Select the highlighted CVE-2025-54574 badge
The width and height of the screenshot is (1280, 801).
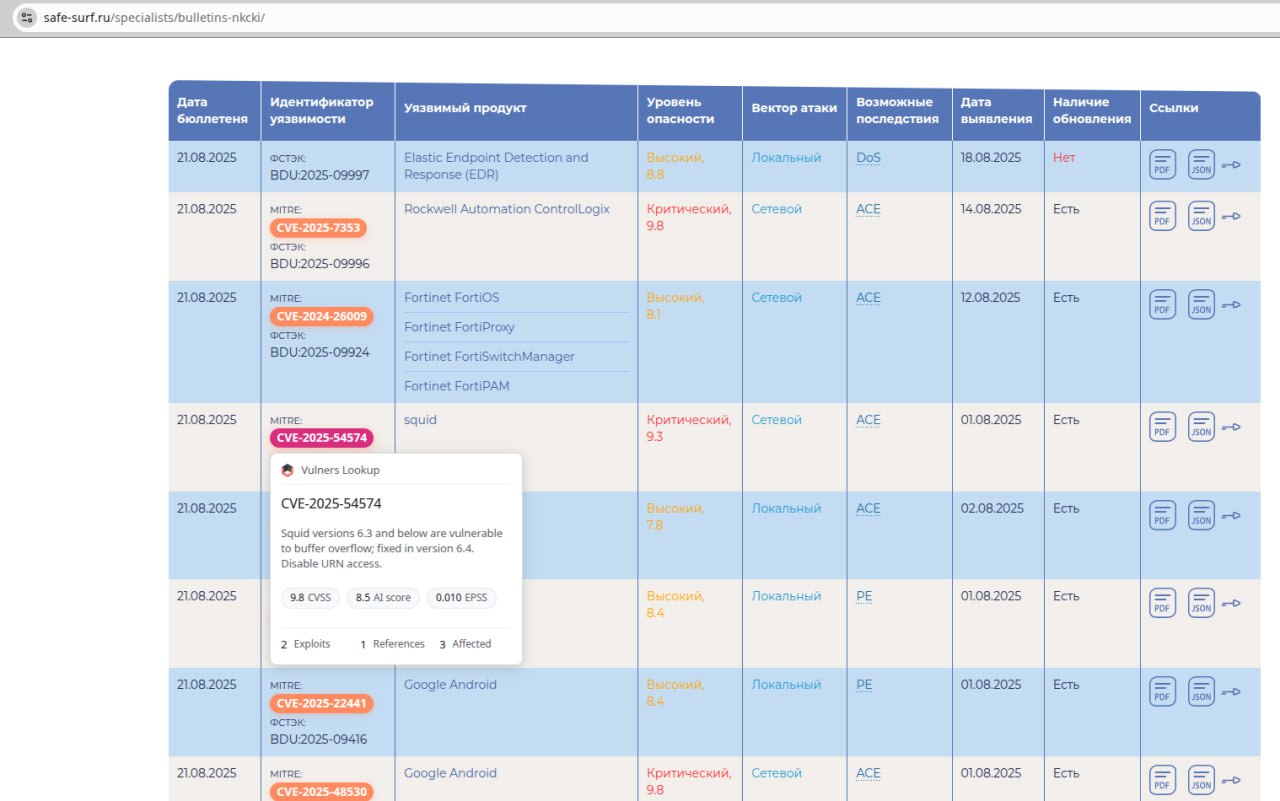(322, 438)
